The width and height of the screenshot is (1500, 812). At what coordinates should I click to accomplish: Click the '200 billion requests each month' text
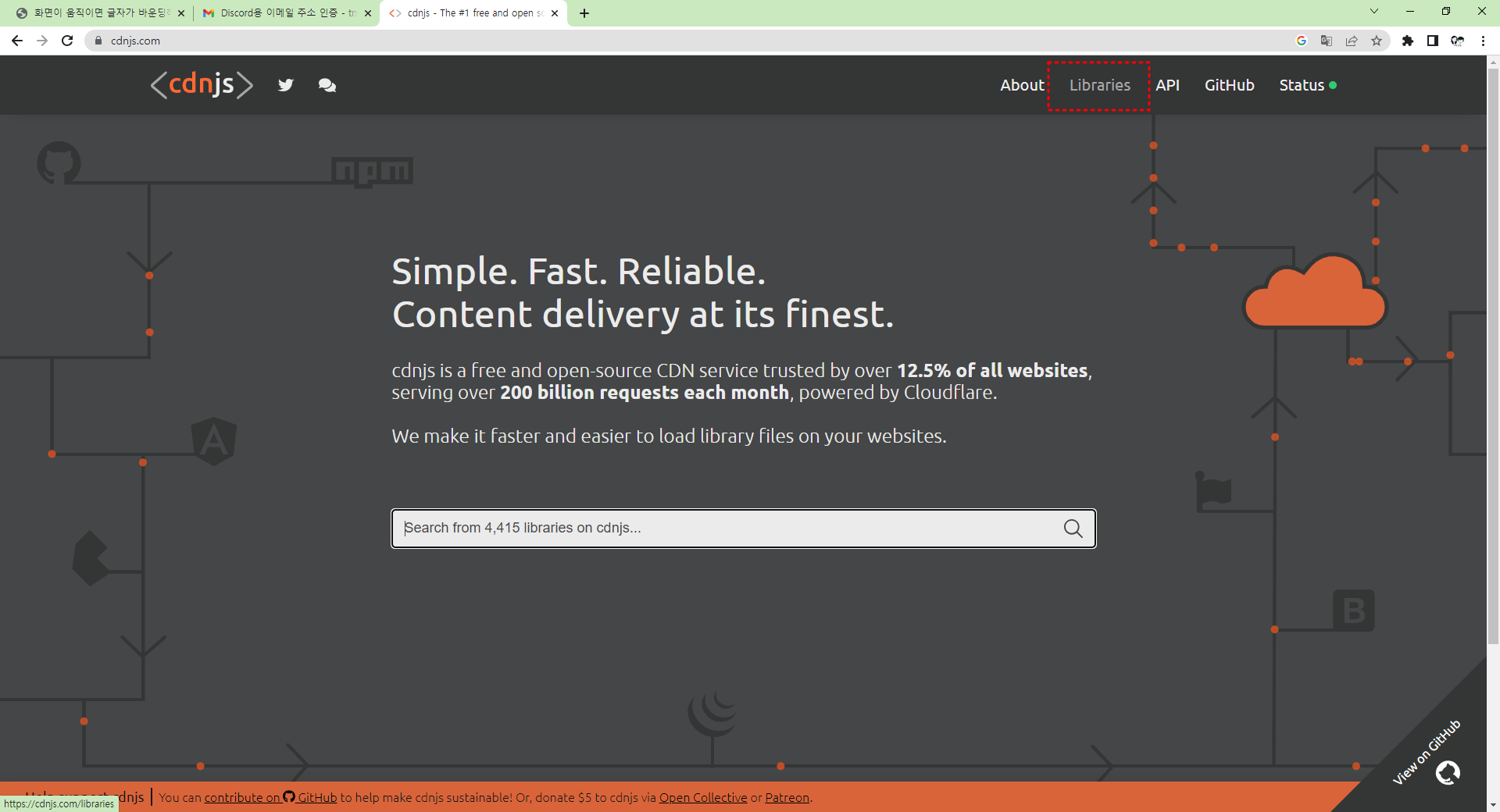point(645,392)
